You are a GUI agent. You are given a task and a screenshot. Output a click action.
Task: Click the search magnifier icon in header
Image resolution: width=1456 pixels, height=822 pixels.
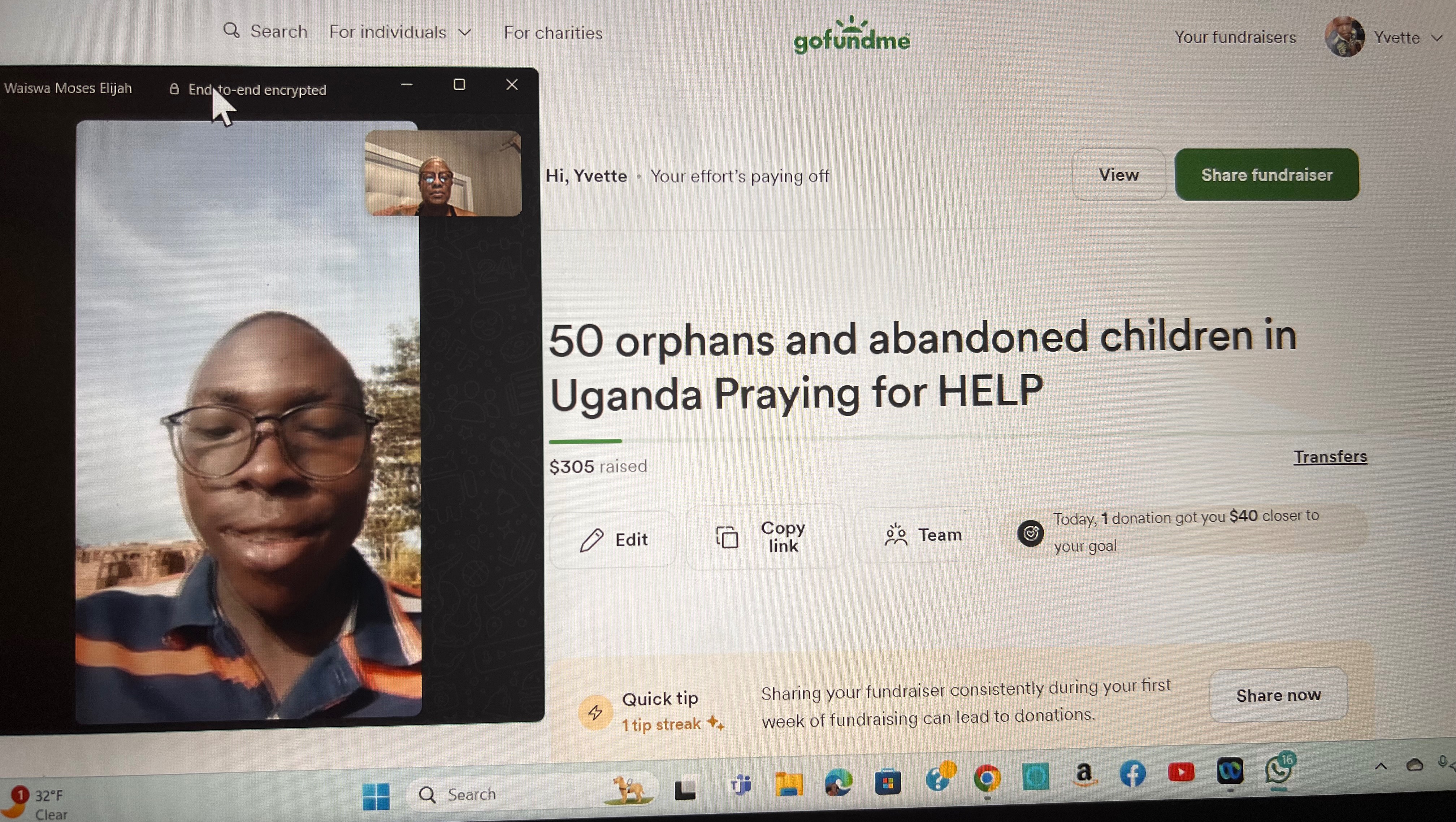[231, 30]
